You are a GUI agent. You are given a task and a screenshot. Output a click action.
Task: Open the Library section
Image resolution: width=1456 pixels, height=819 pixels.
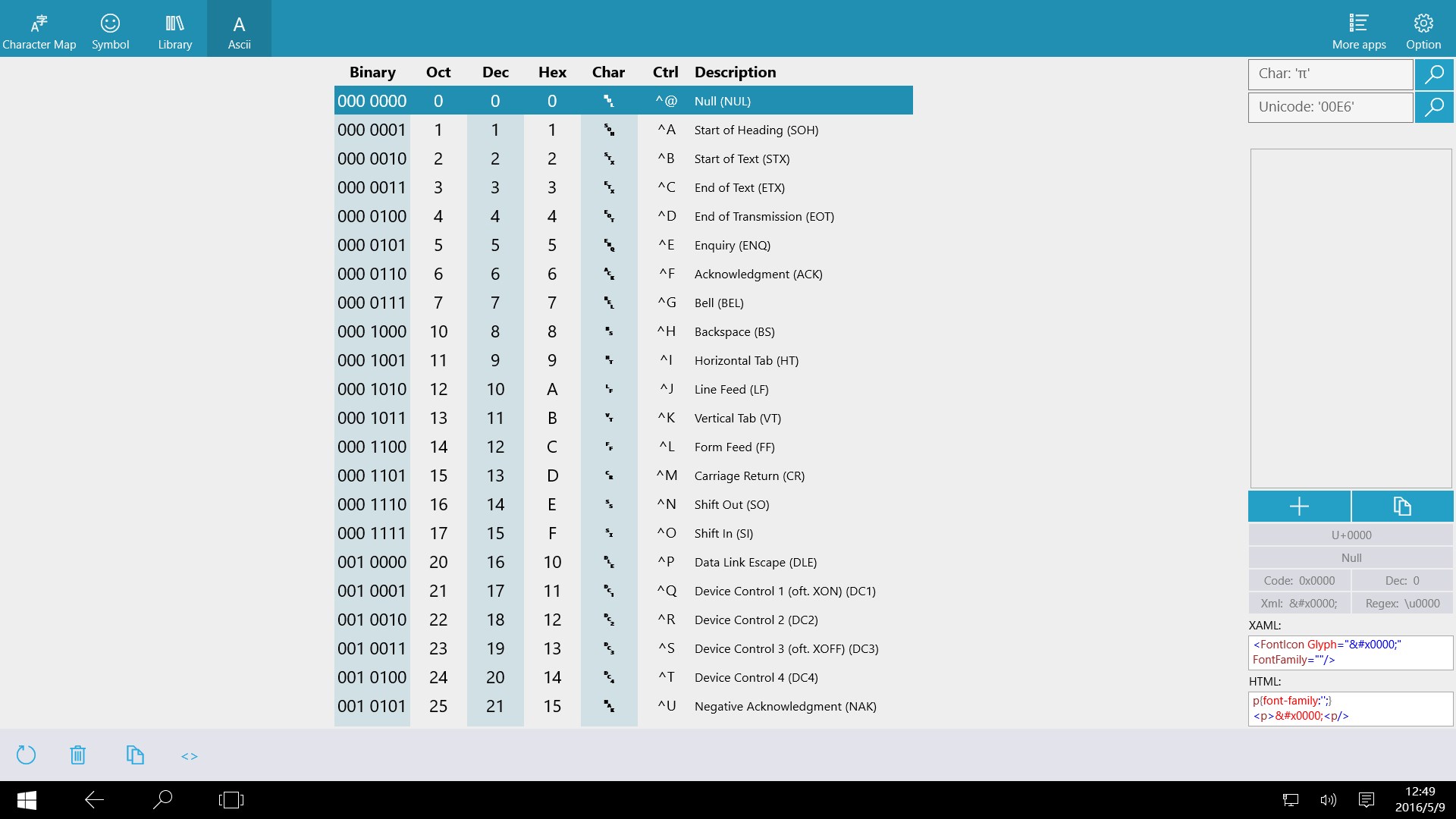click(x=175, y=30)
